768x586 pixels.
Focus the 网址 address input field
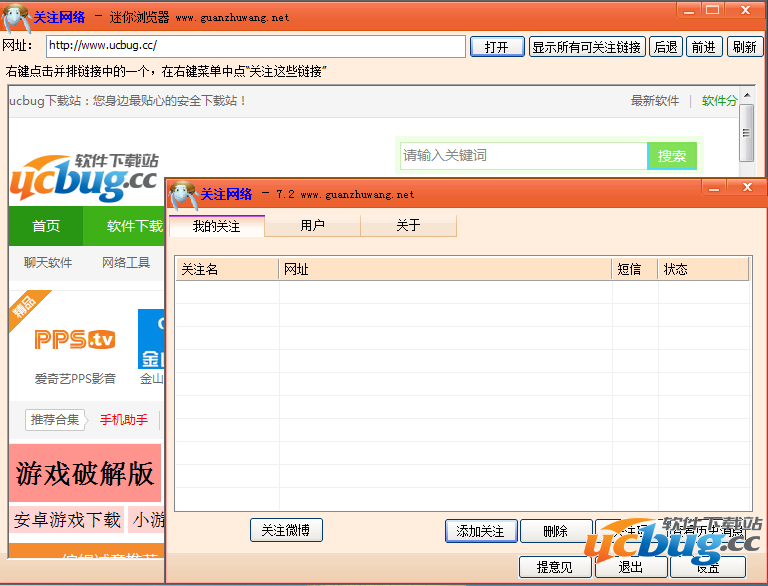256,46
